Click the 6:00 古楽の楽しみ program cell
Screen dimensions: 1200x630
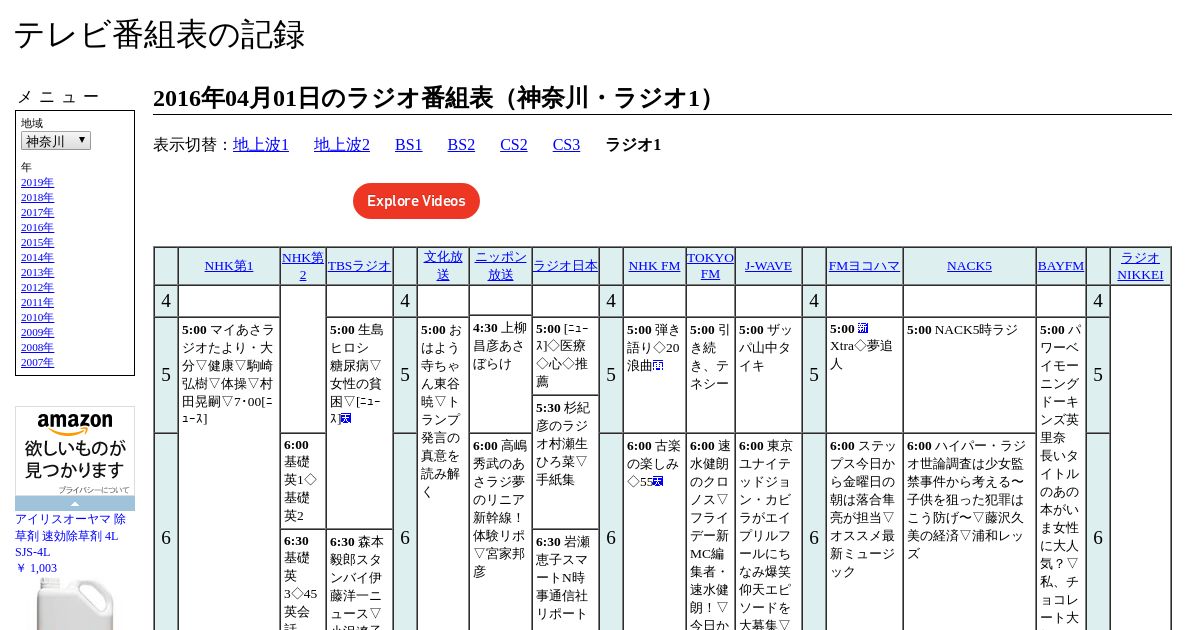tap(654, 532)
